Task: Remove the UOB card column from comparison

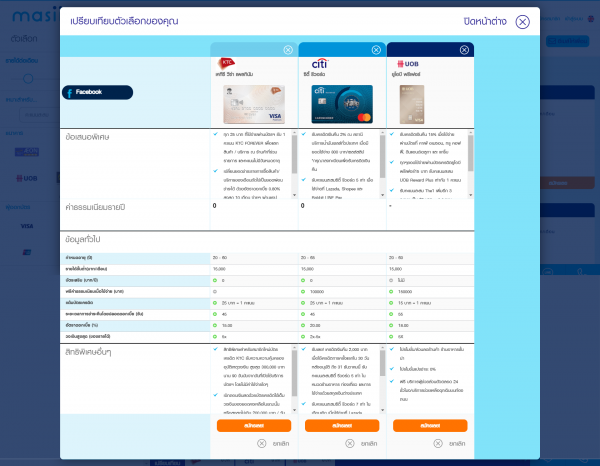Action: tap(465, 49)
